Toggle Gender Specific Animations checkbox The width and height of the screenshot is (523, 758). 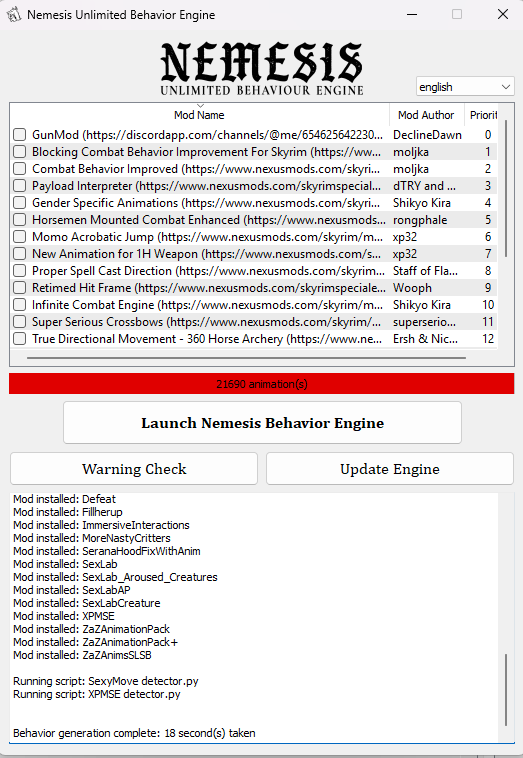click(19, 203)
